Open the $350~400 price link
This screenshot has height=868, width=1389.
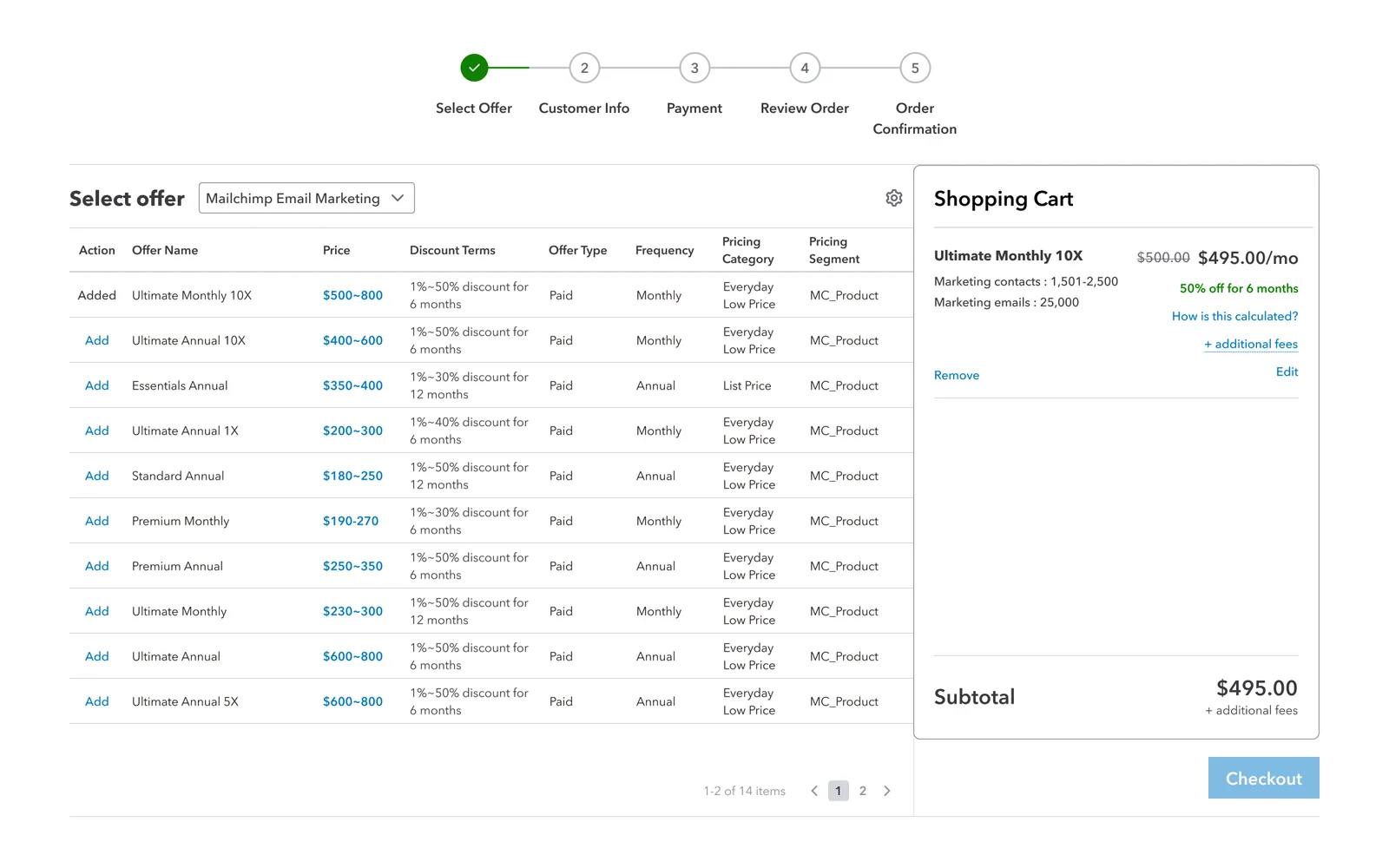352,385
